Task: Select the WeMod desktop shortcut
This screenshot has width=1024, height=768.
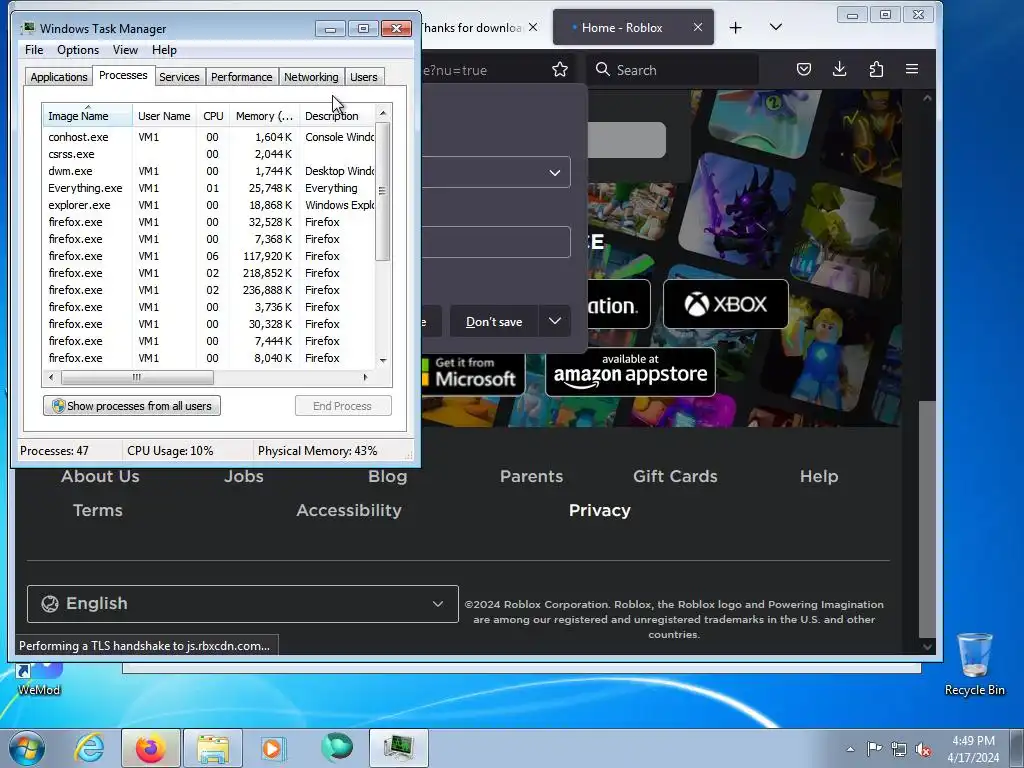Action: pos(39,679)
